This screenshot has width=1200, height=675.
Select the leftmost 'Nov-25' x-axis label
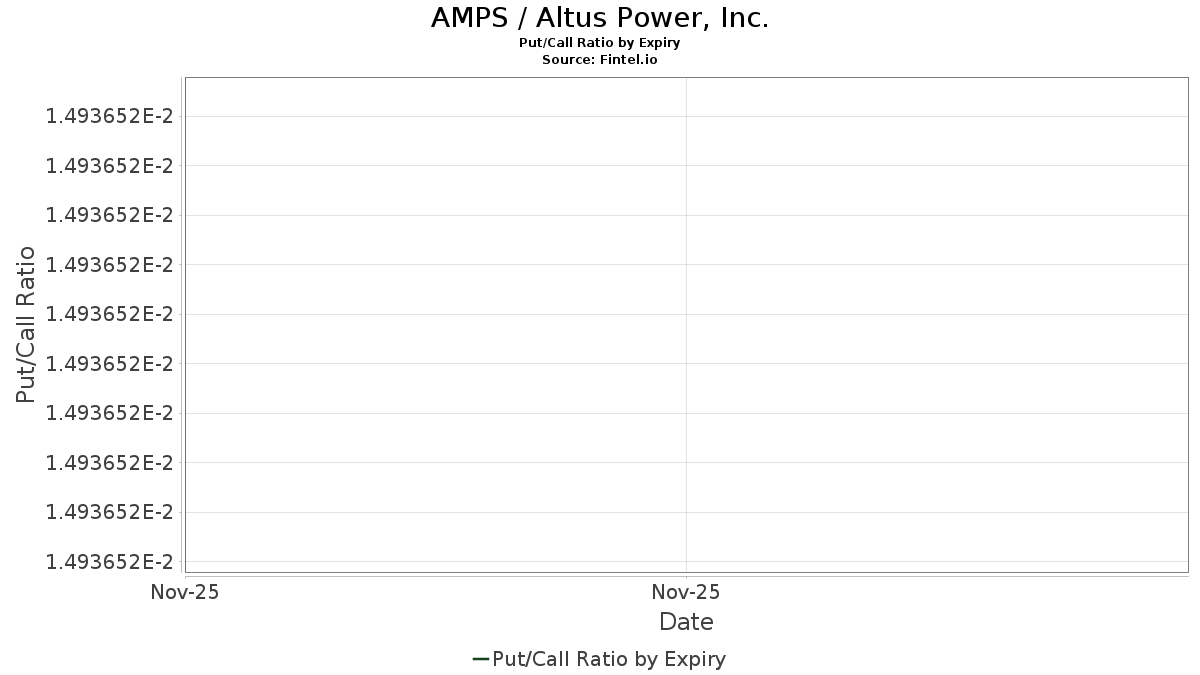click(185, 592)
